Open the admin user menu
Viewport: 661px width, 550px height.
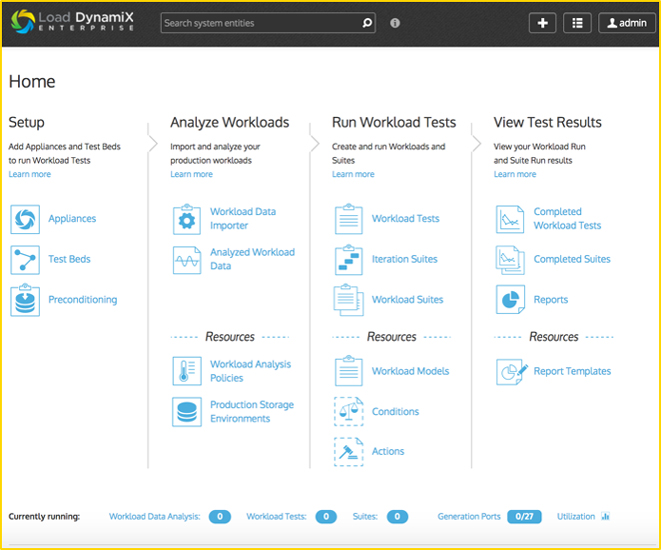click(x=627, y=23)
